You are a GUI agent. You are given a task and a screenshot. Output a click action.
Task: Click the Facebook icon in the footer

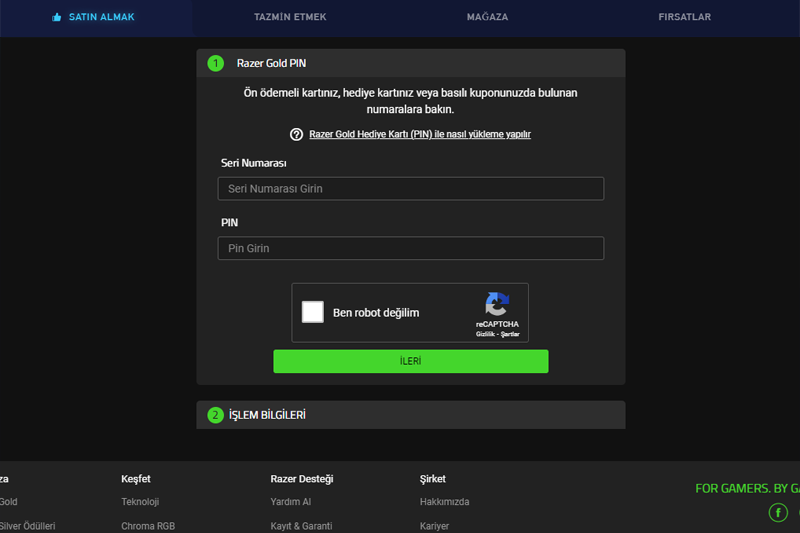(778, 513)
